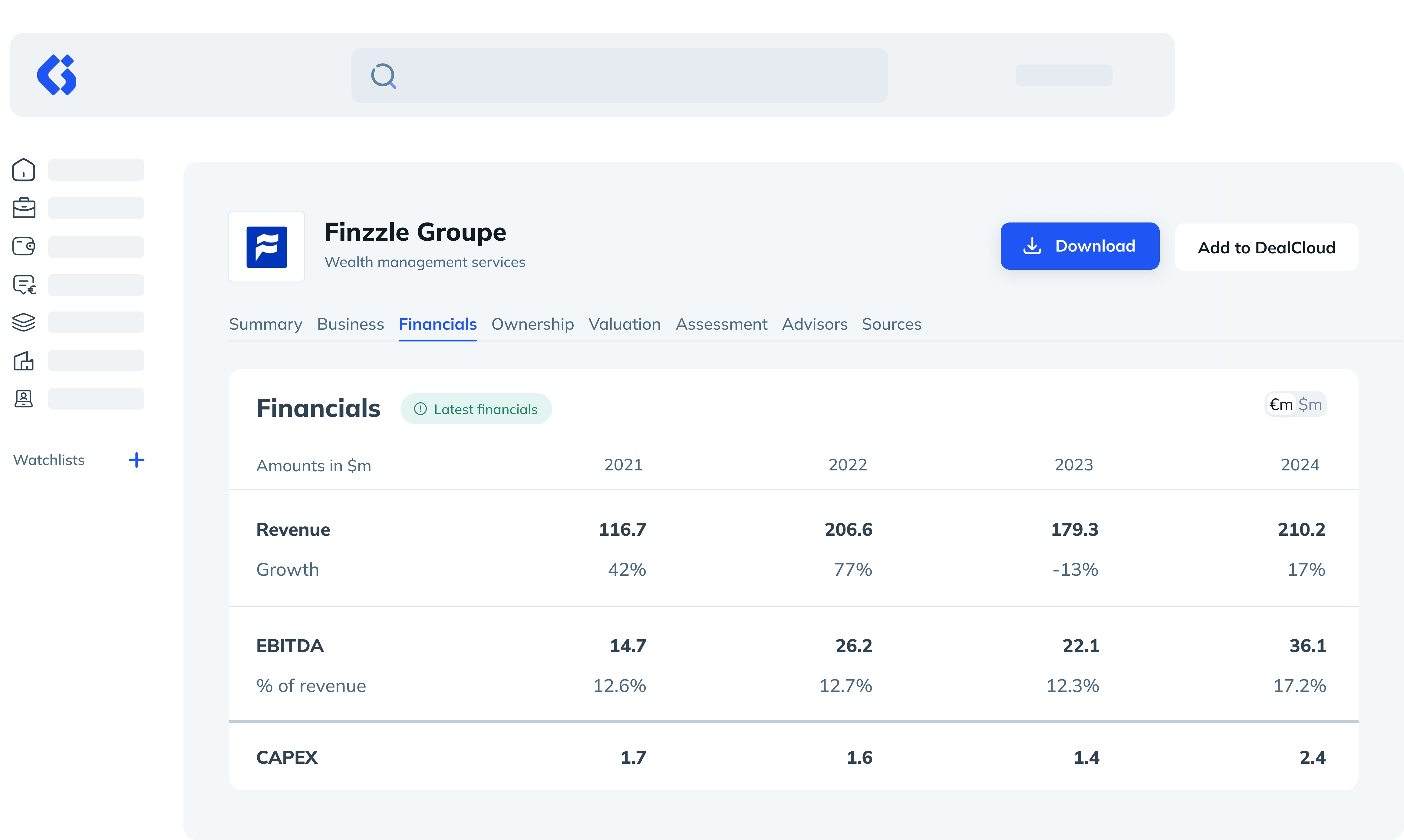Switch to the Ownership tab

pyautogui.click(x=532, y=324)
